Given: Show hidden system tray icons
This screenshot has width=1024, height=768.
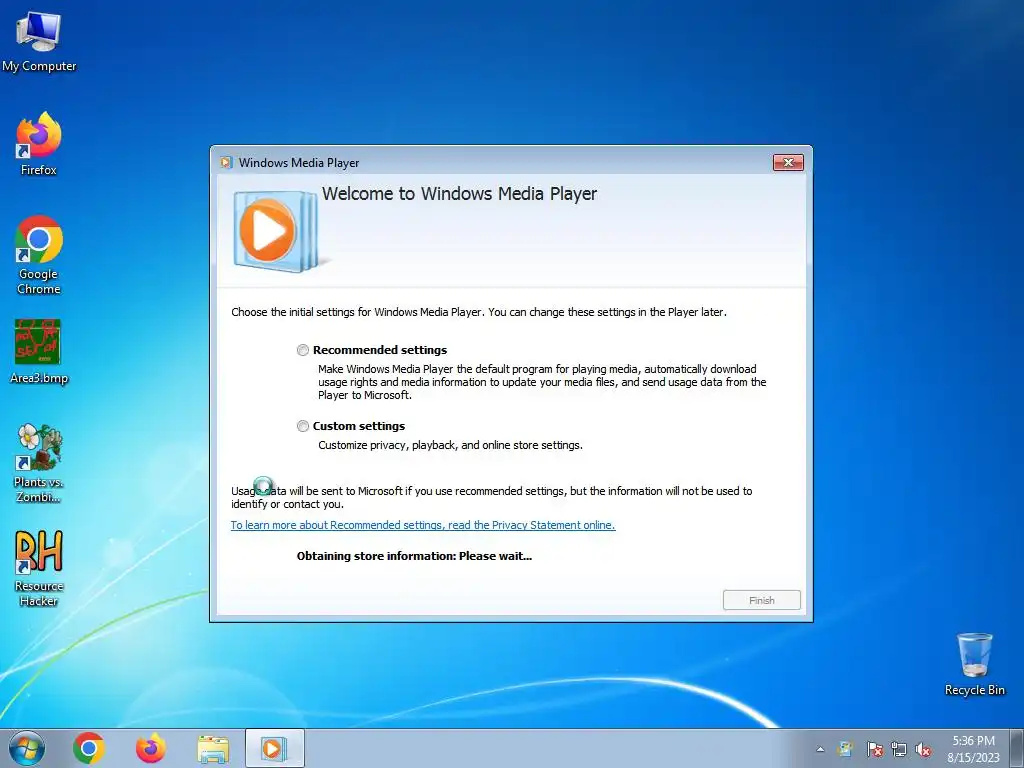Looking at the screenshot, I should click(x=820, y=749).
